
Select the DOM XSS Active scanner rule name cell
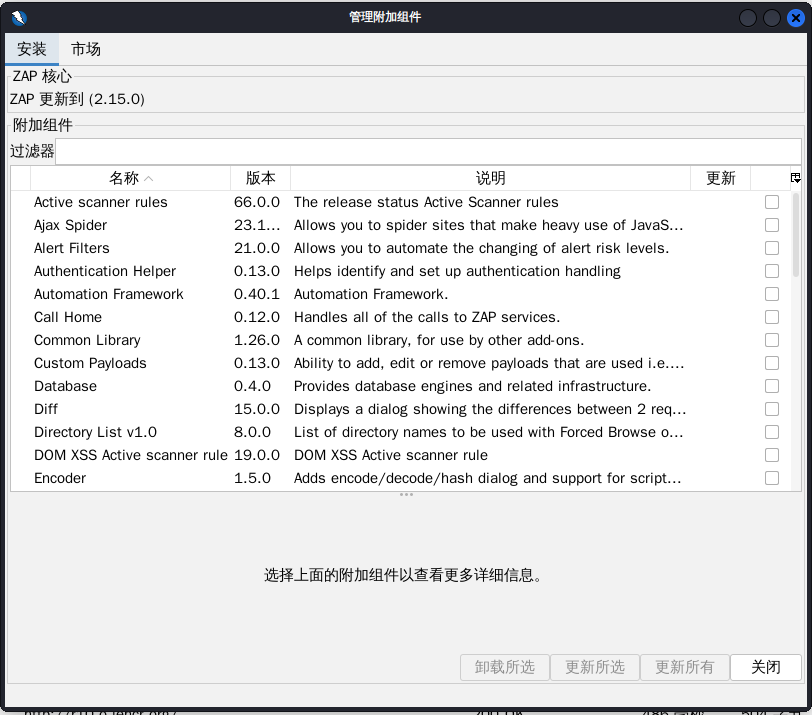130,455
